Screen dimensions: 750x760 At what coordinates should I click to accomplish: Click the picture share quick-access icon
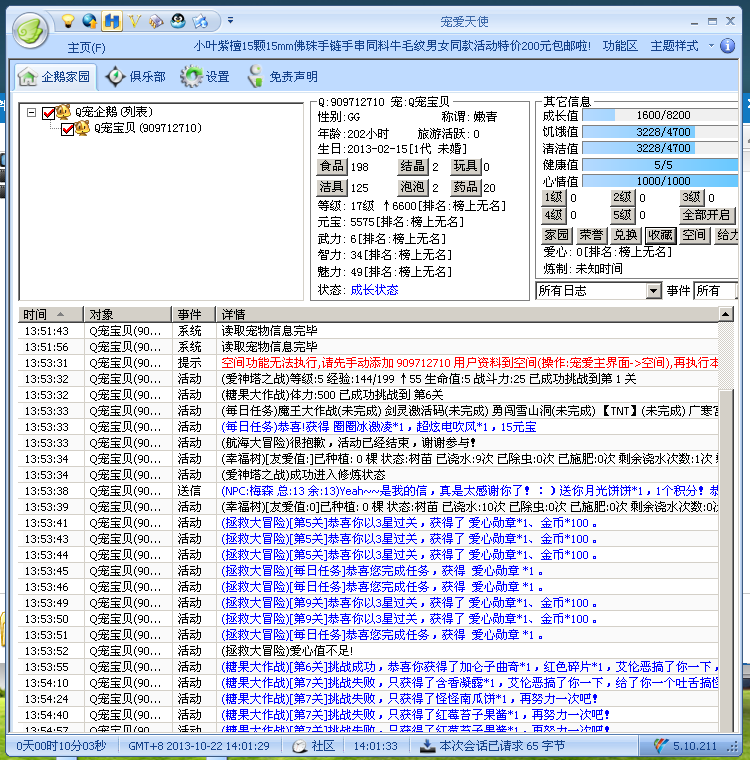(x=200, y=21)
